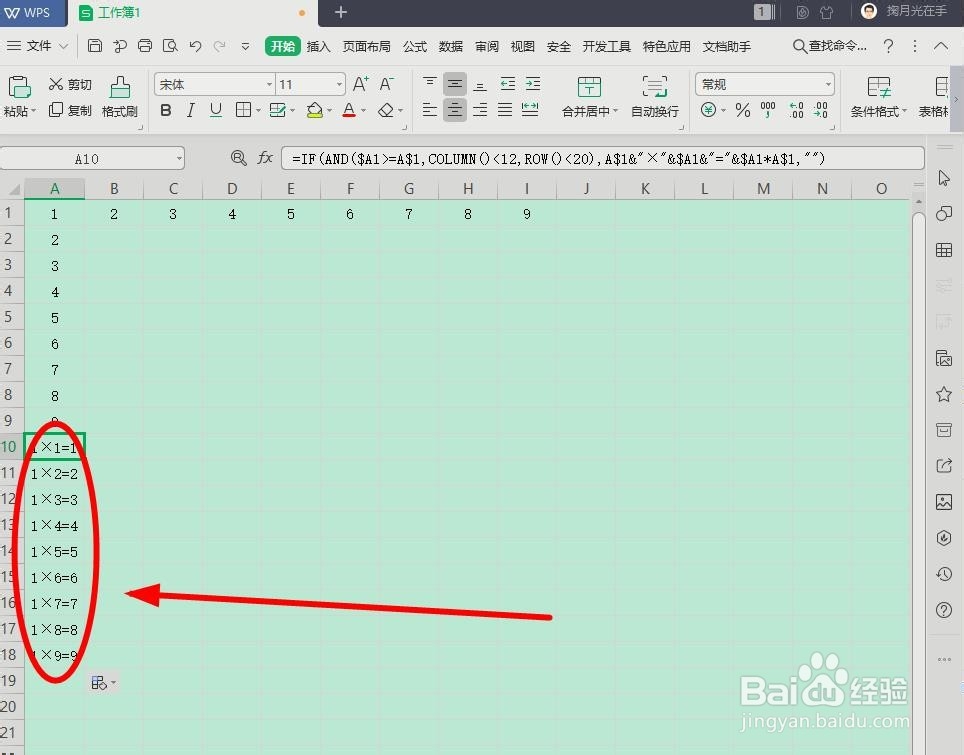Click the zoom magnifier beside fx

pos(239,158)
